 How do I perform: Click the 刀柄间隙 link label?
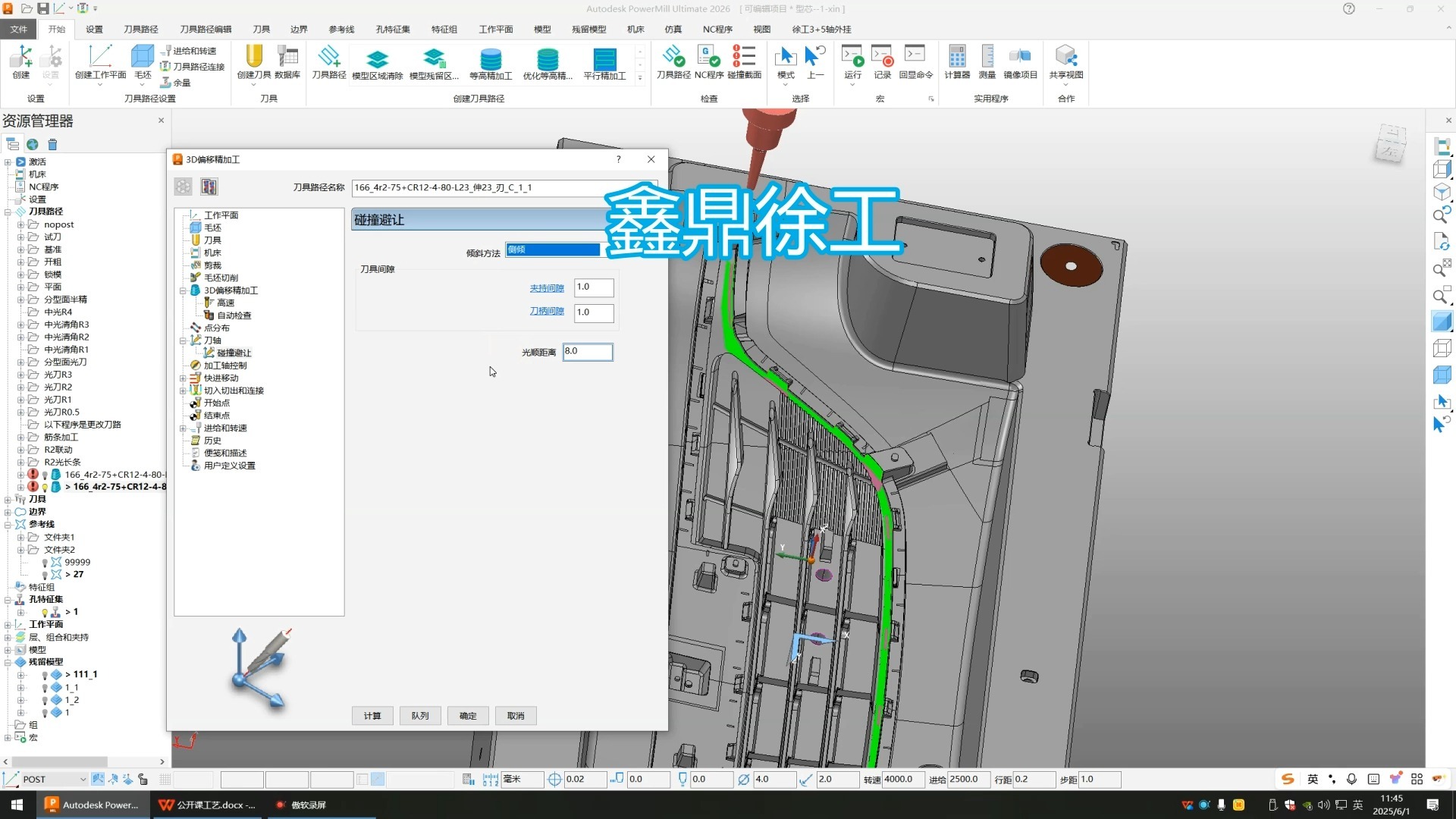(x=547, y=312)
